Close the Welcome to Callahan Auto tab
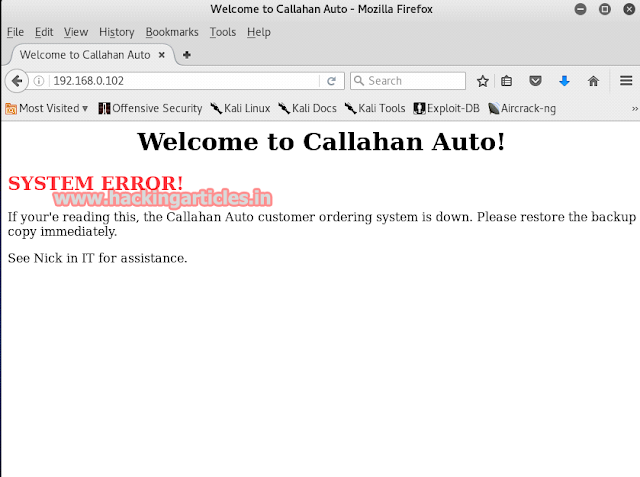This screenshot has height=477, width=640. click(x=162, y=55)
